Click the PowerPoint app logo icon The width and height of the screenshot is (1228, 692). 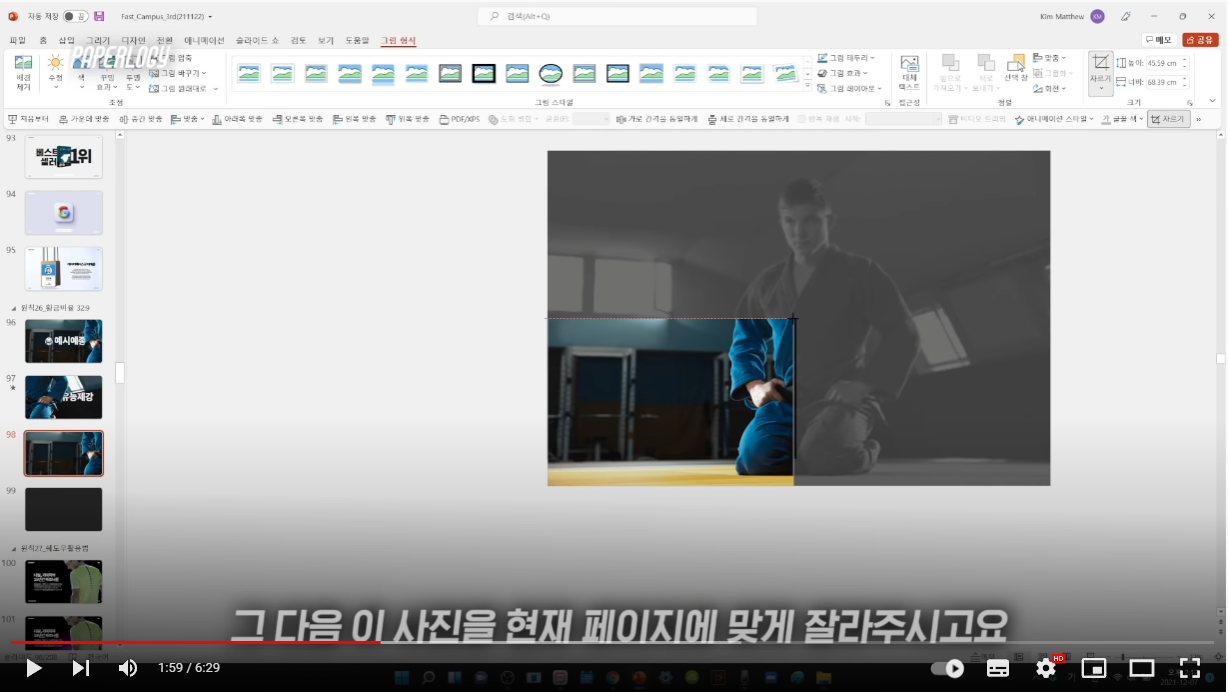click(13, 16)
